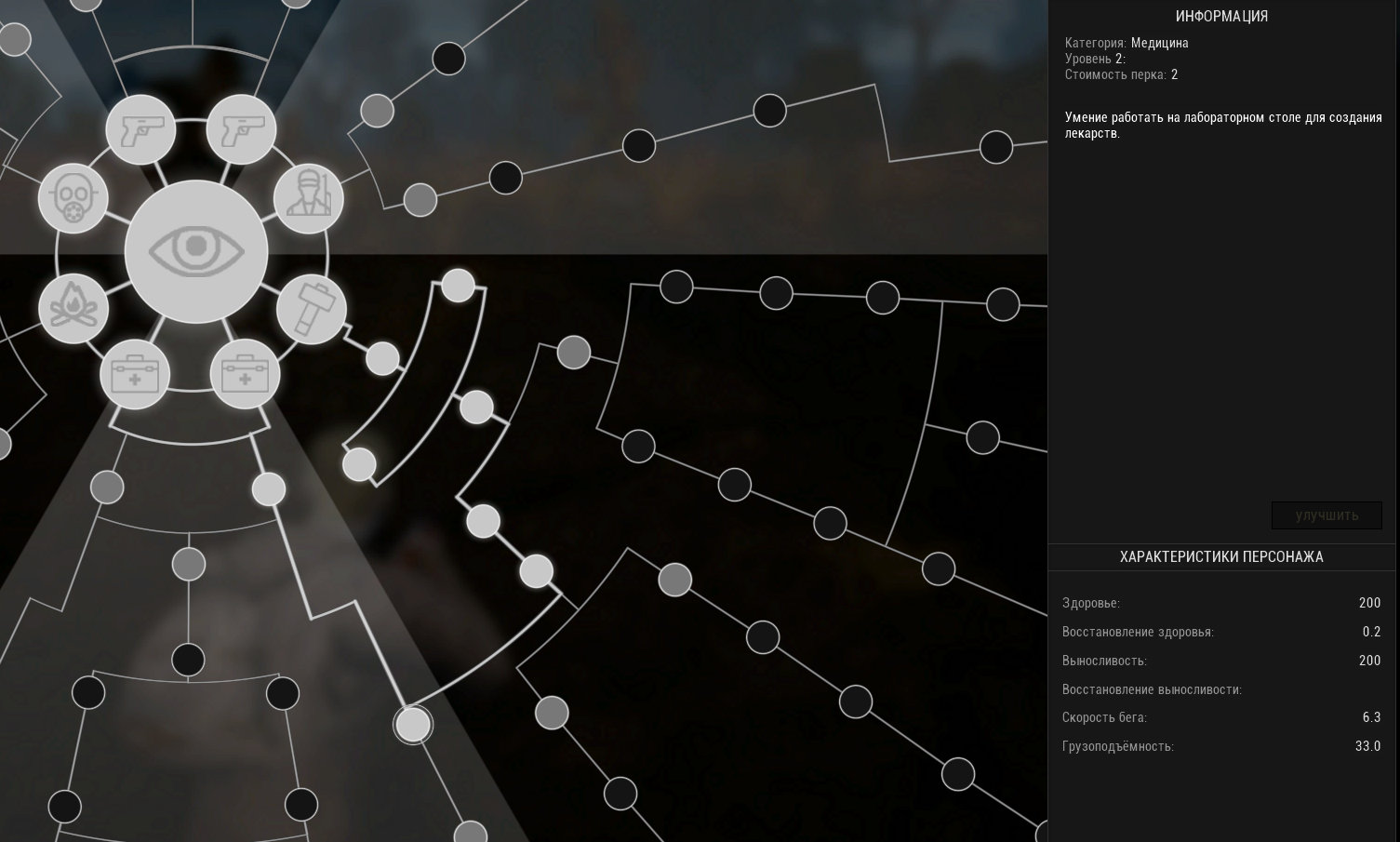
Task: Select the campfire survival skill icon
Action: point(73,309)
